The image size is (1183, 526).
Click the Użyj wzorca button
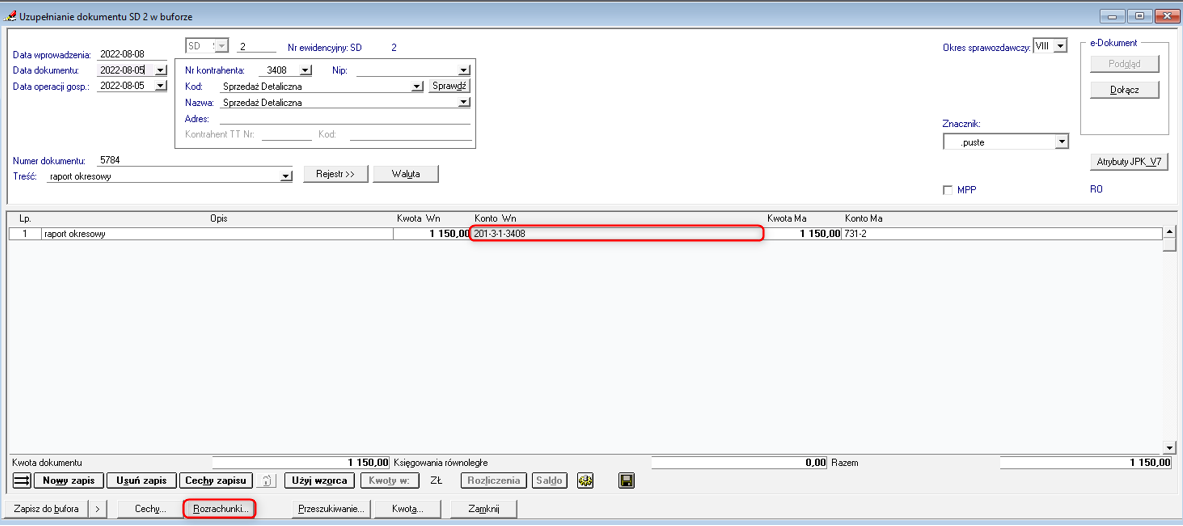[x=320, y=480]
